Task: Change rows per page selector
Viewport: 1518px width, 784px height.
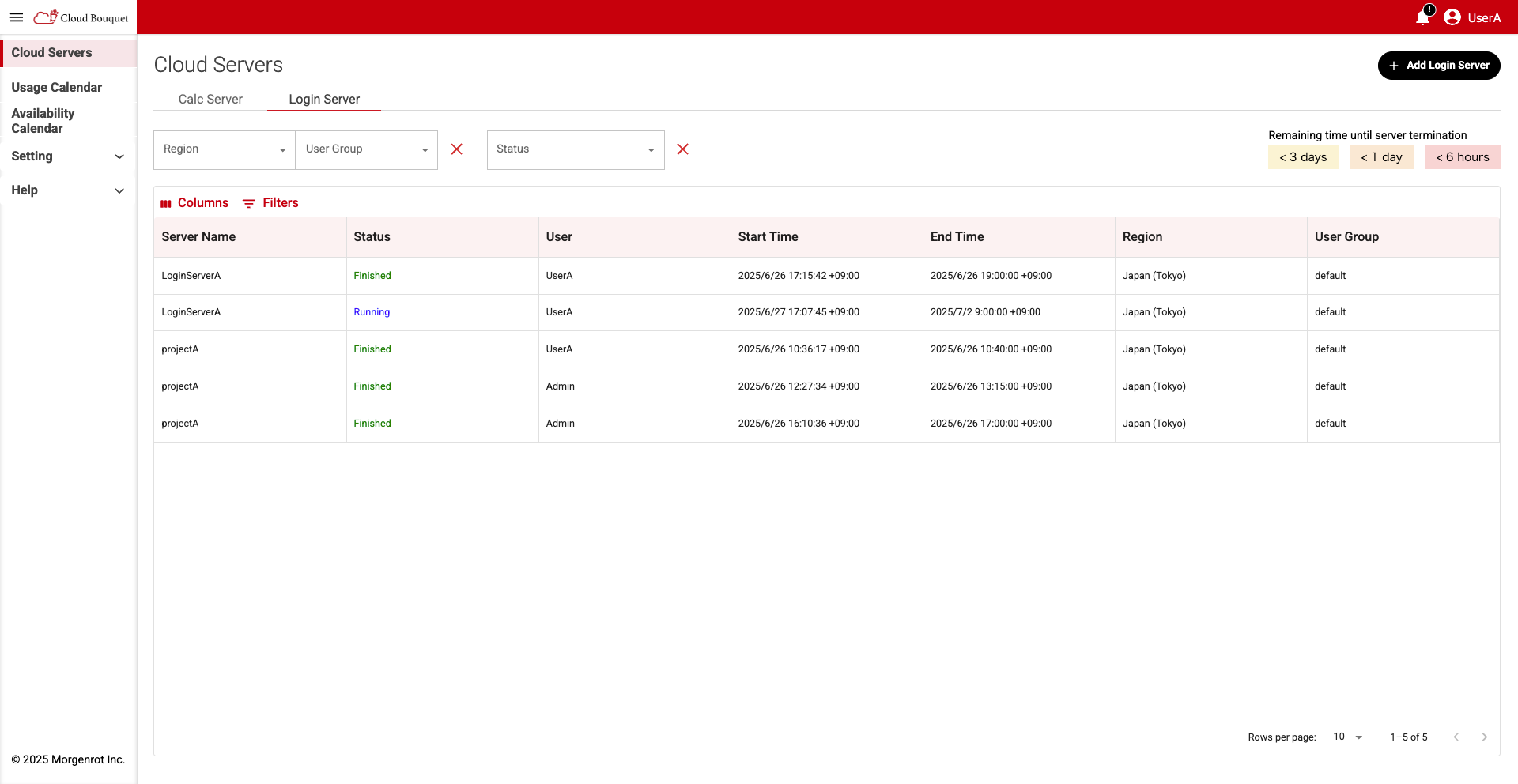Action: [1348, 737]
